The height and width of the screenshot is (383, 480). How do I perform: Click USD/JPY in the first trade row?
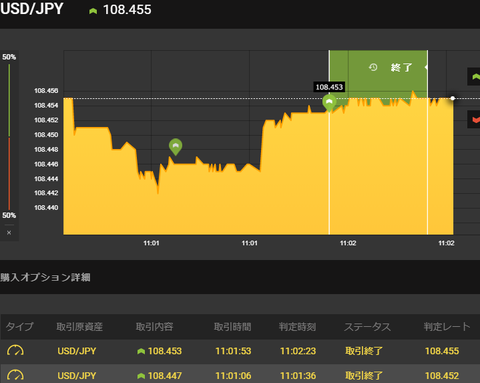pos(77,351)
